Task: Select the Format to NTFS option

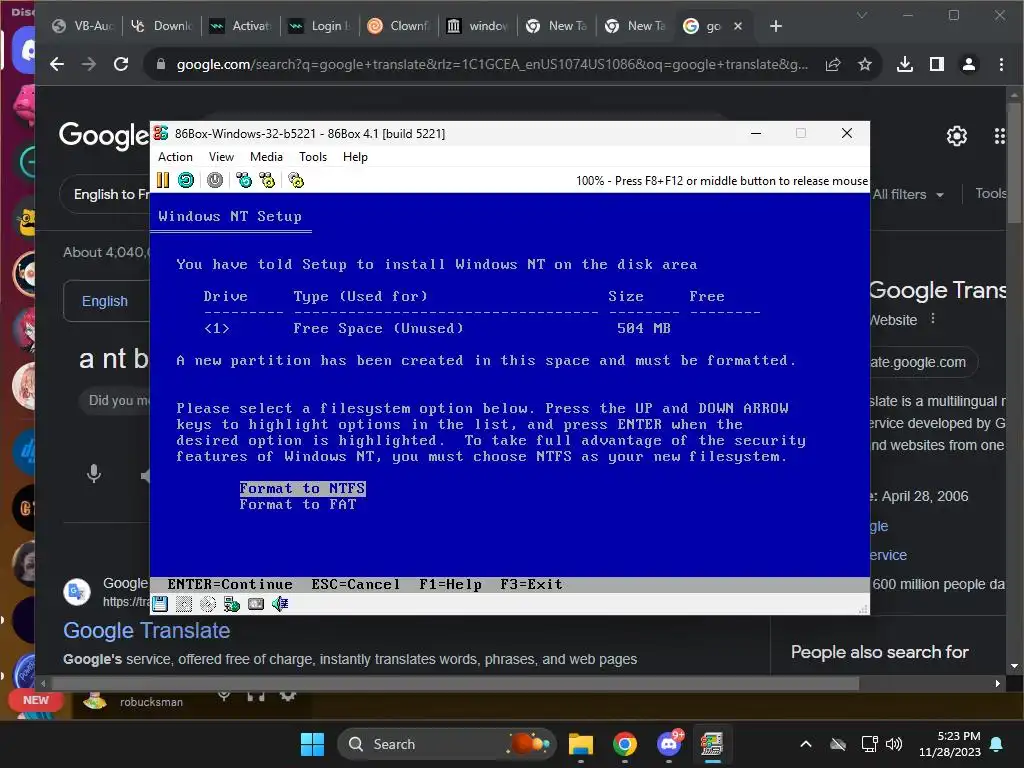Action: (x=302, y=488)
